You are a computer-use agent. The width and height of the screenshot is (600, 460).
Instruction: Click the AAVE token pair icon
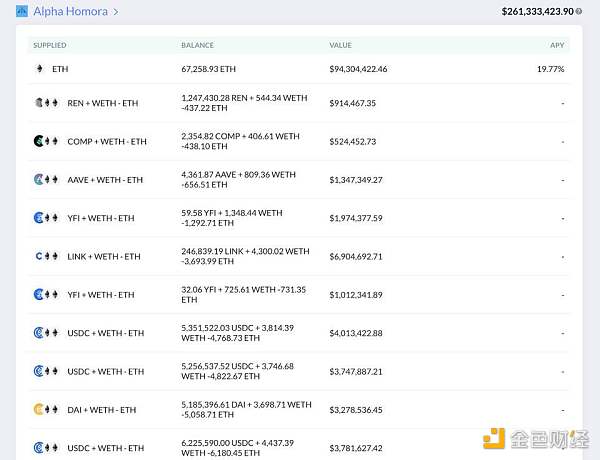click(x=41, y=180)
